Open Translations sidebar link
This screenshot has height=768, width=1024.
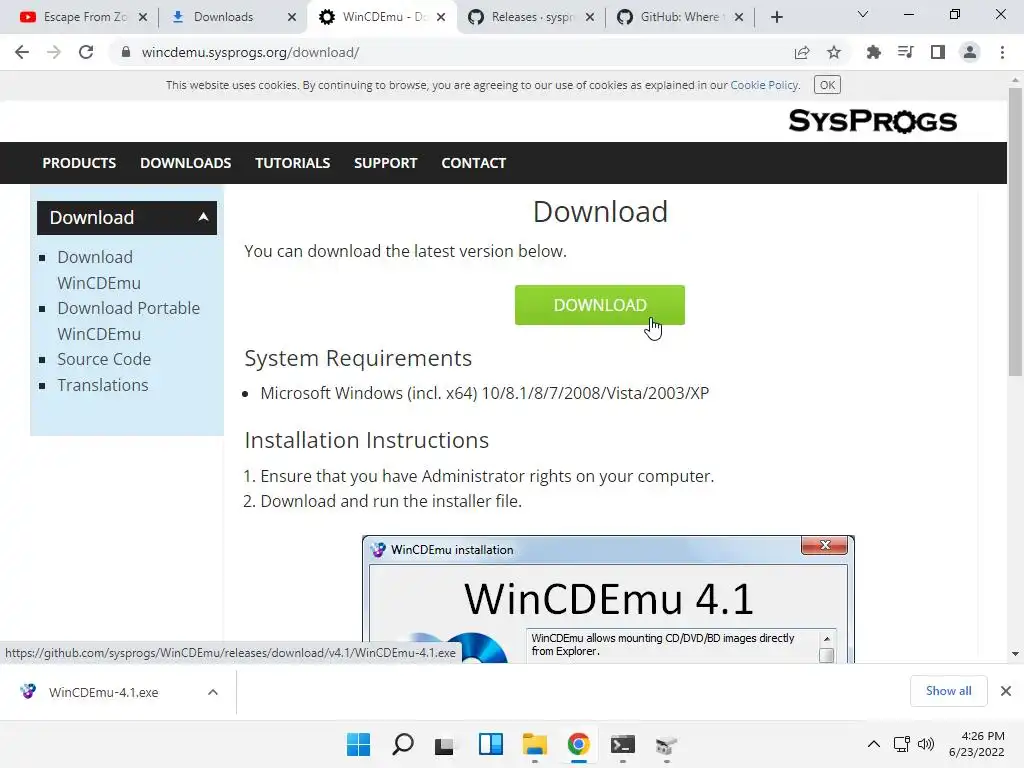coord(103,385)
